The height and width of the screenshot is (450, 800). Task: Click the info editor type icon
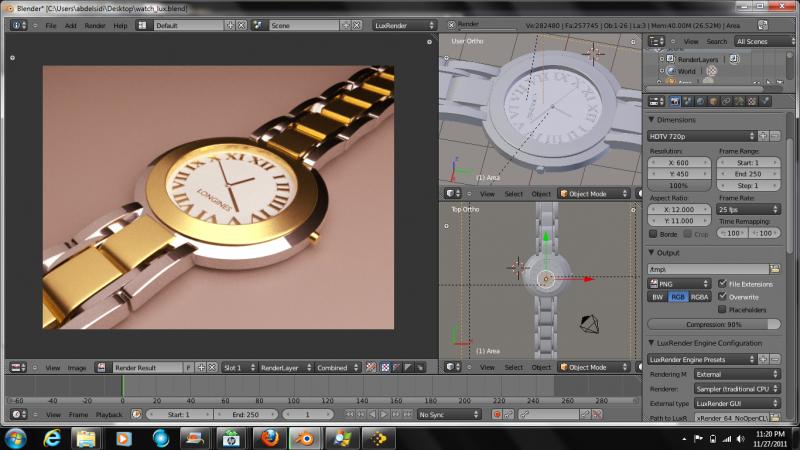coord(18,25)
